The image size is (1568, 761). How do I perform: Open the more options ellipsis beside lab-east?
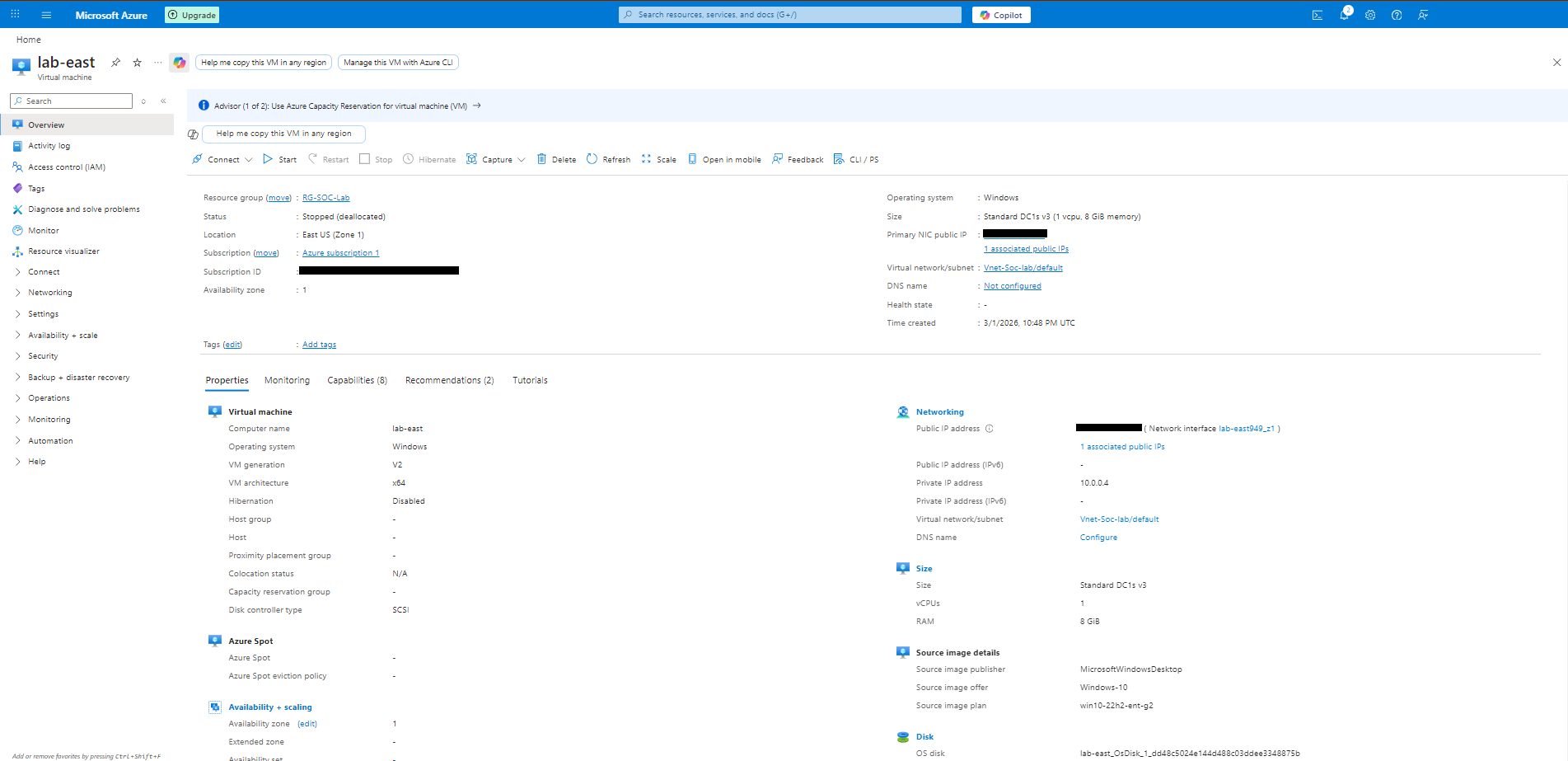tap(158, 63)
